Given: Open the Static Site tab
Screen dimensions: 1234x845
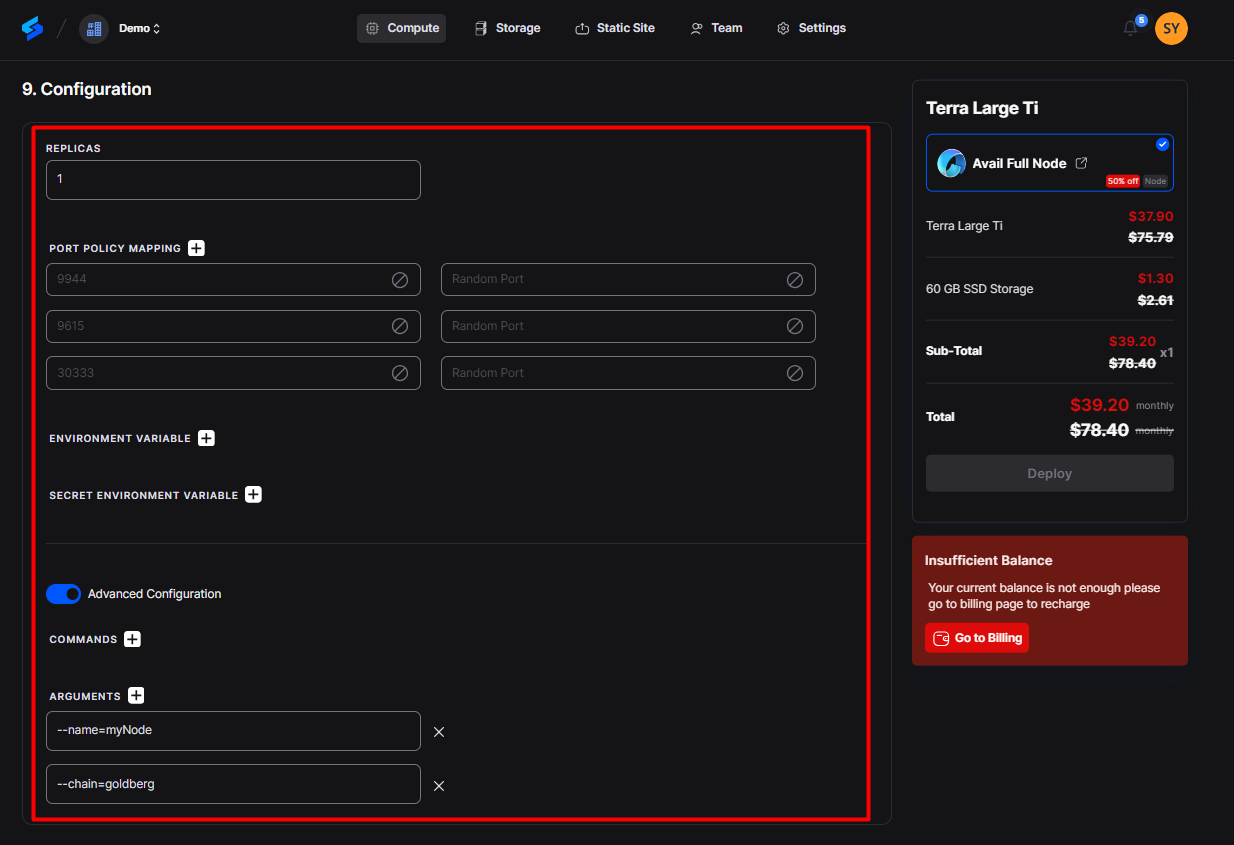Looking at the screenshot, I should pos(615,28).
